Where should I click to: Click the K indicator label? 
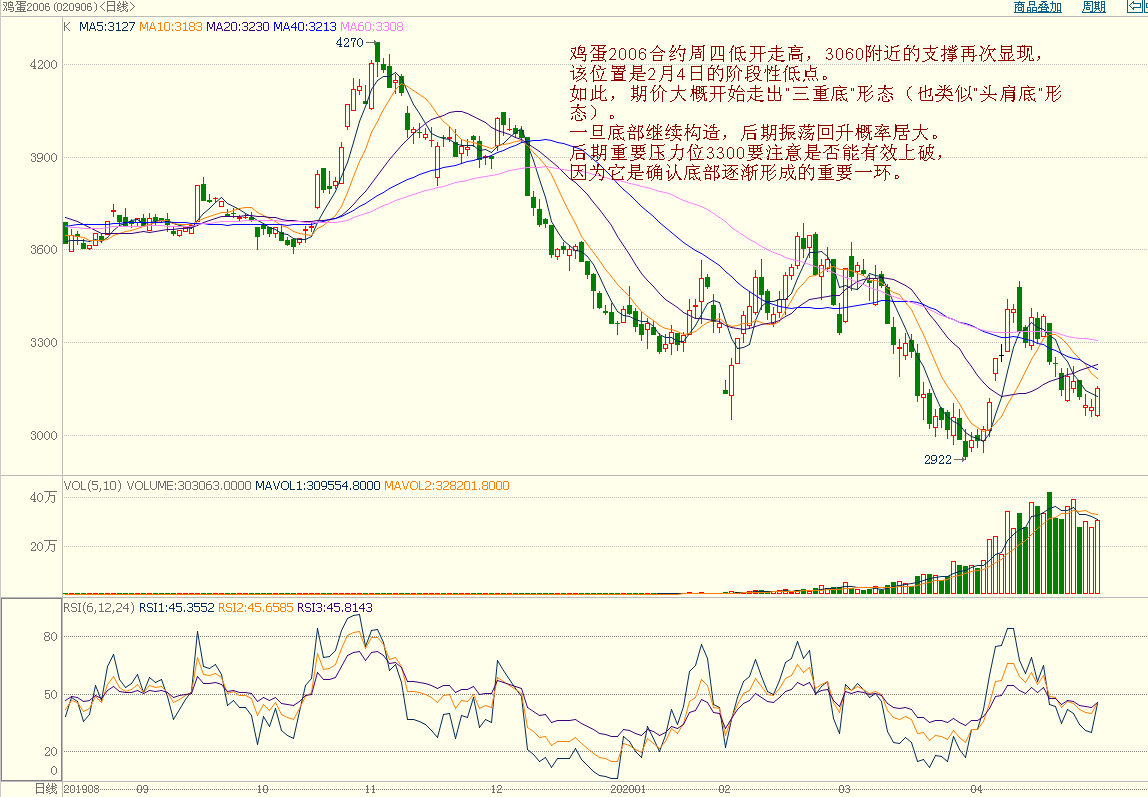tap(68, 27)
